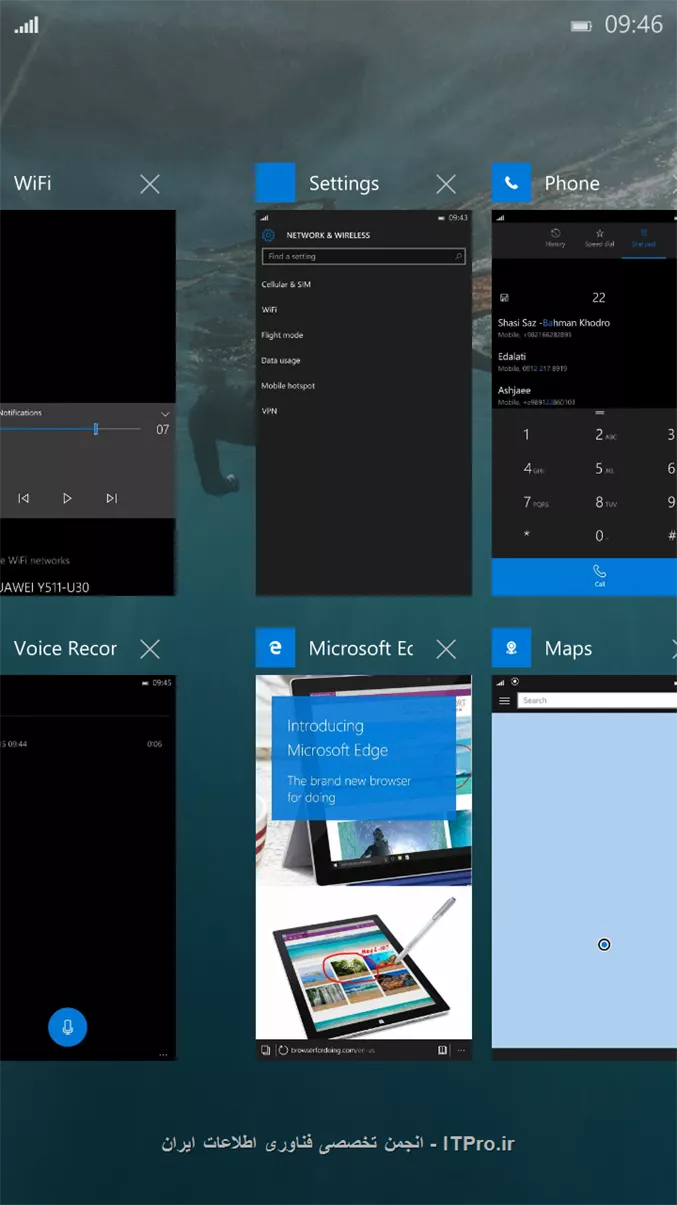Click the previous track button
Viewport: 677px width, 1205px height.
[x=24, y=498]
